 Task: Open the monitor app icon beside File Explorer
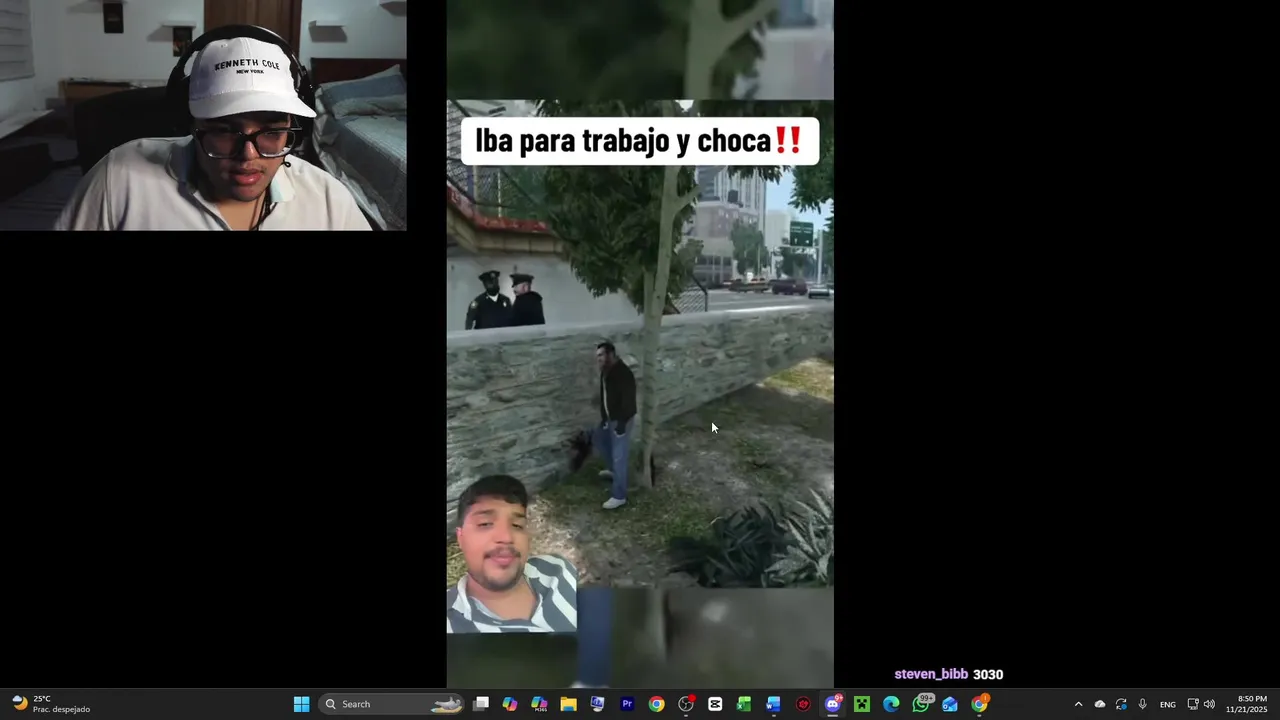click(x=597, y=704)
